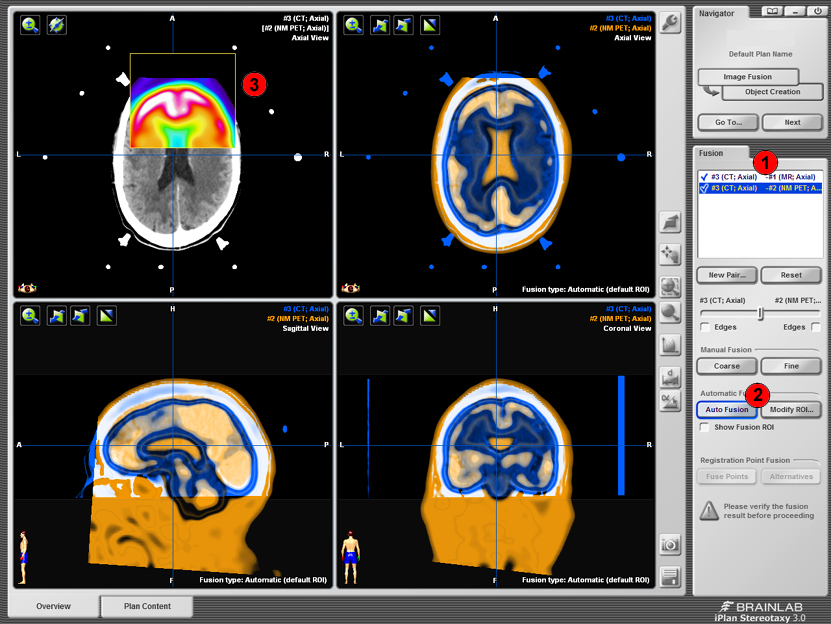Click the image blending slider handle

(761, 313)
